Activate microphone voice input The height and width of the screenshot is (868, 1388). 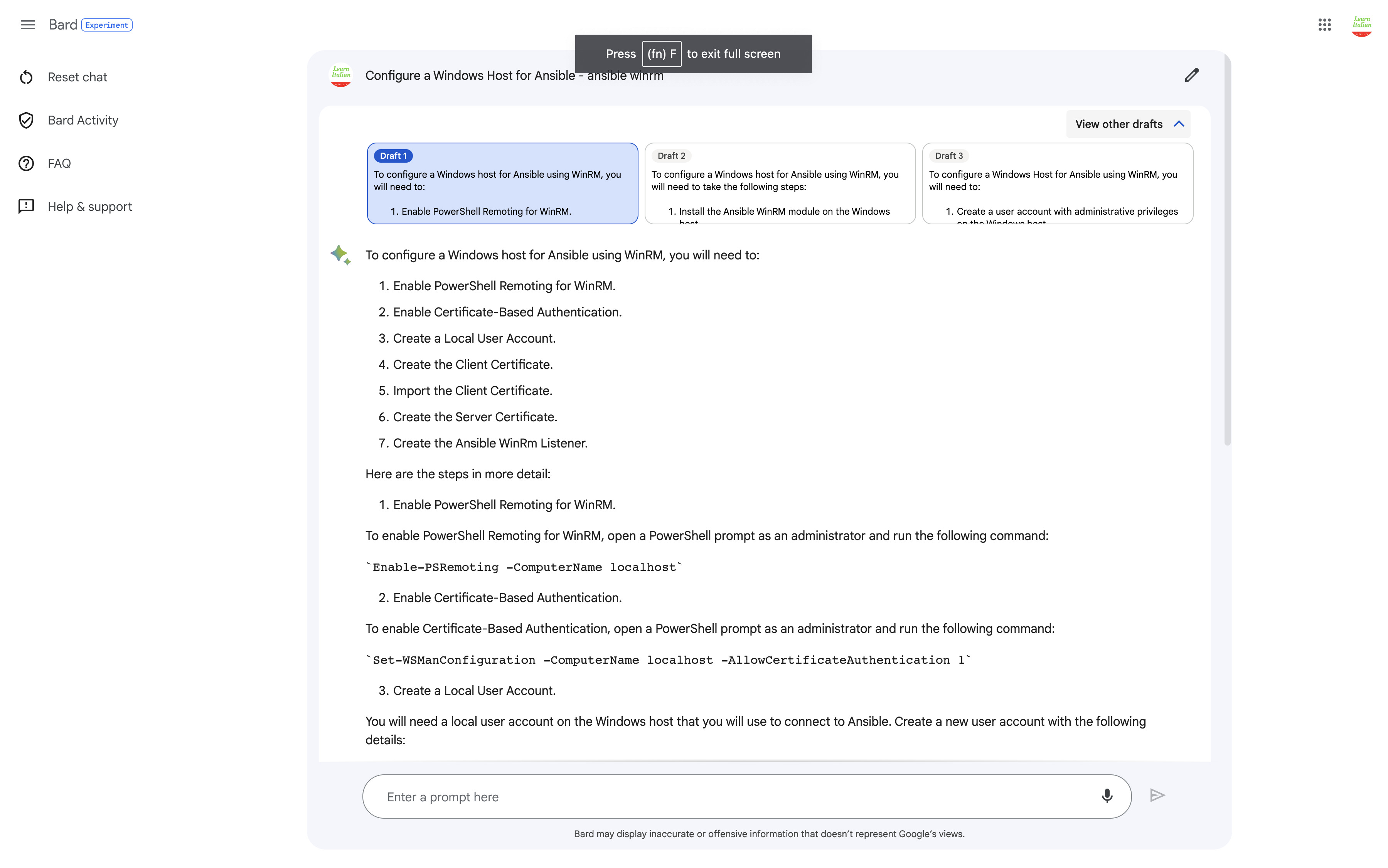(1107, 796)
